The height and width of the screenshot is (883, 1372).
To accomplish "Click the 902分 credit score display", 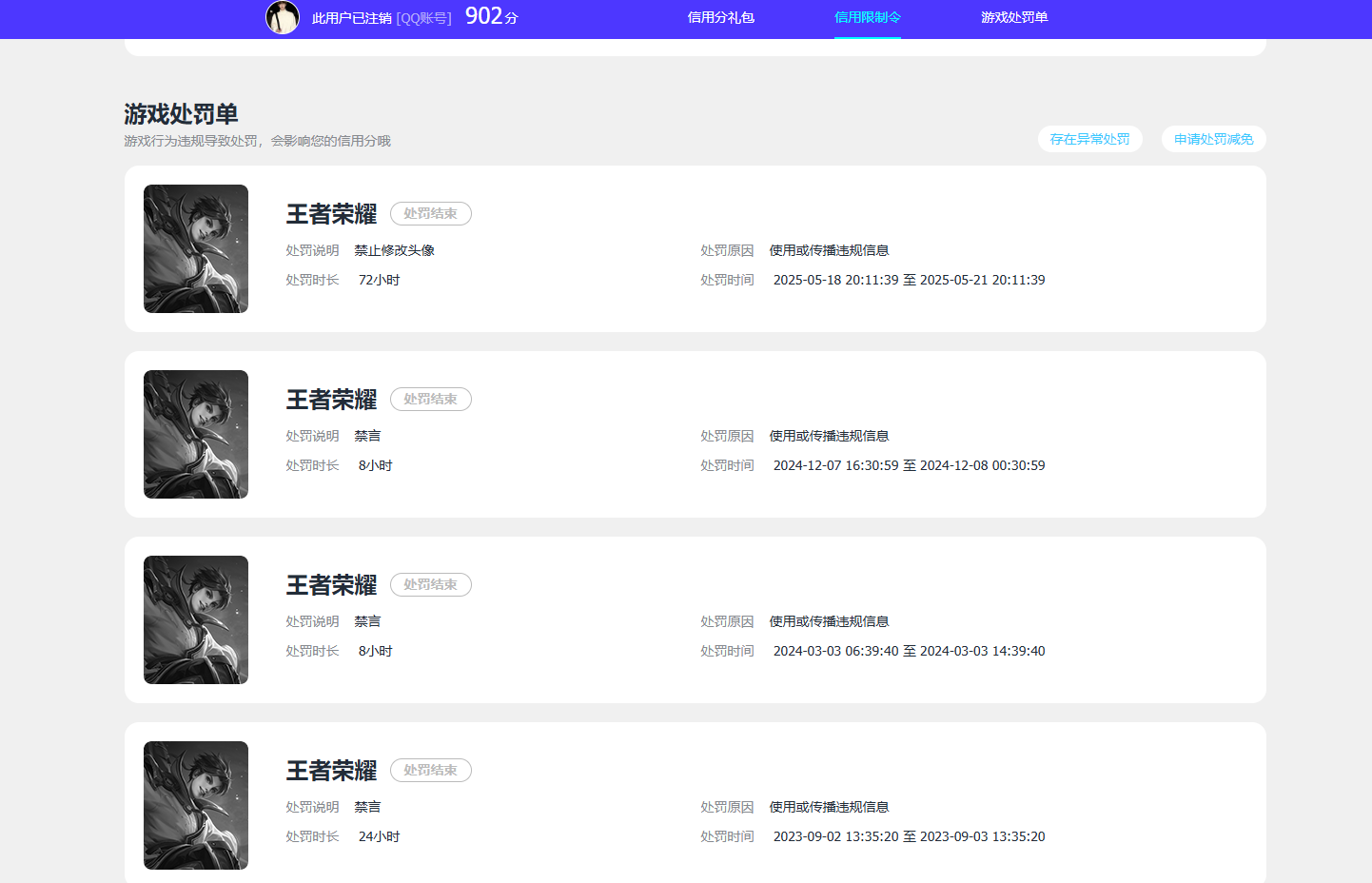I will (x=489, y=16).
